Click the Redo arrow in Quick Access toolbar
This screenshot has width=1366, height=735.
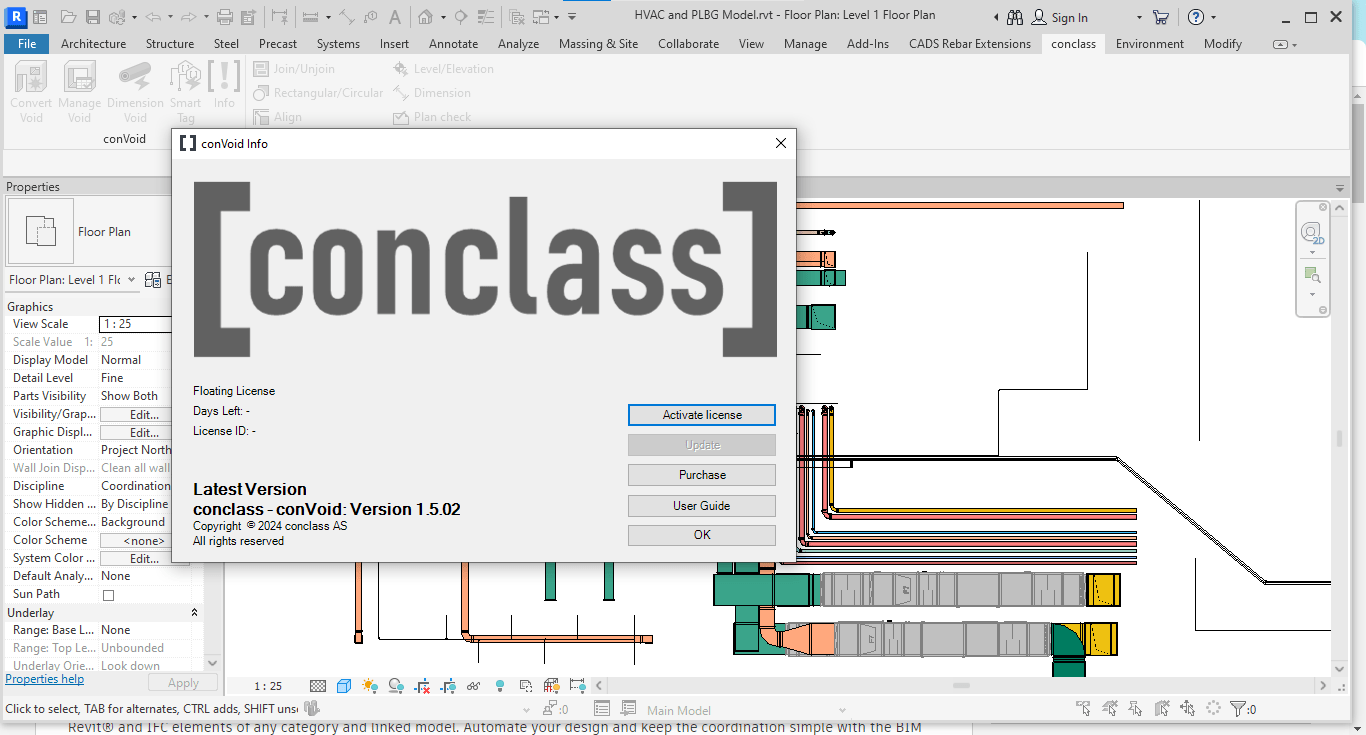(191, 17)
